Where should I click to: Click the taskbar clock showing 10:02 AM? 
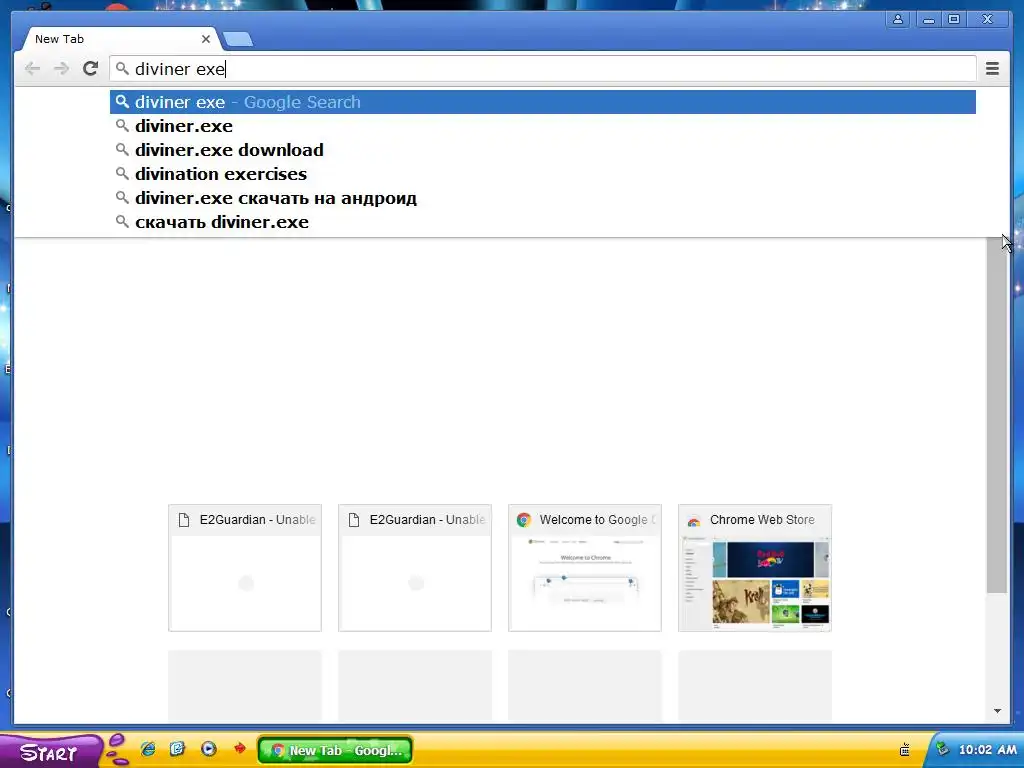pos(987,750)
